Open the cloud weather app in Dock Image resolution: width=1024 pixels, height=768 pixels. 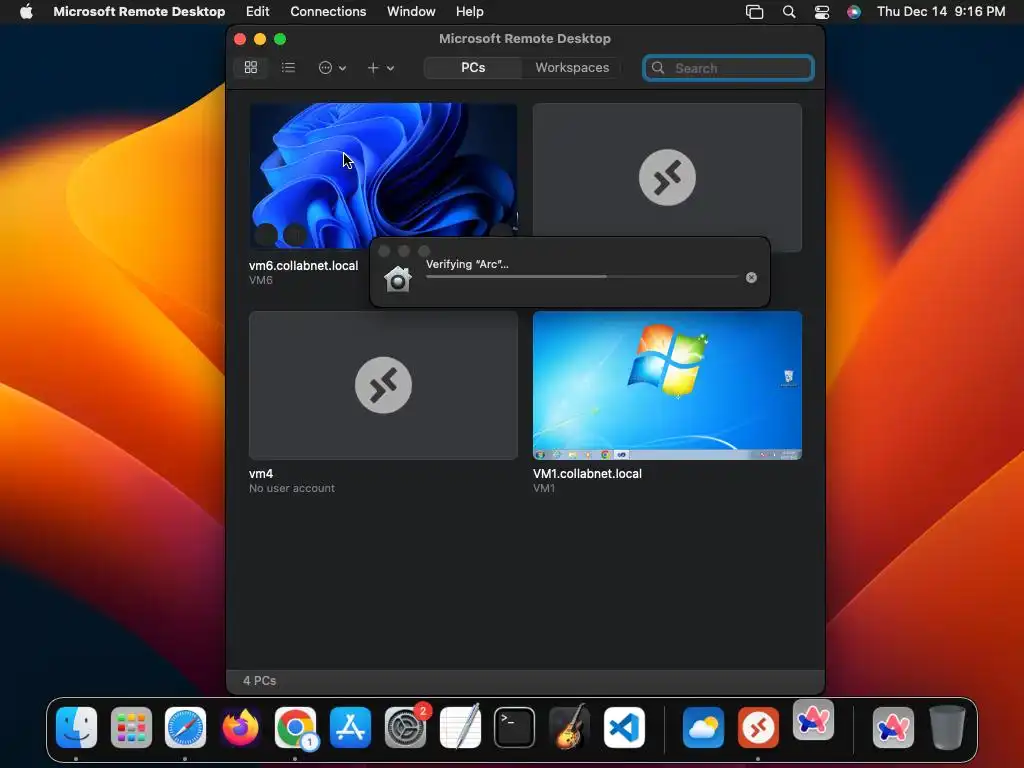pyautogui.click(x=703, y=727)
